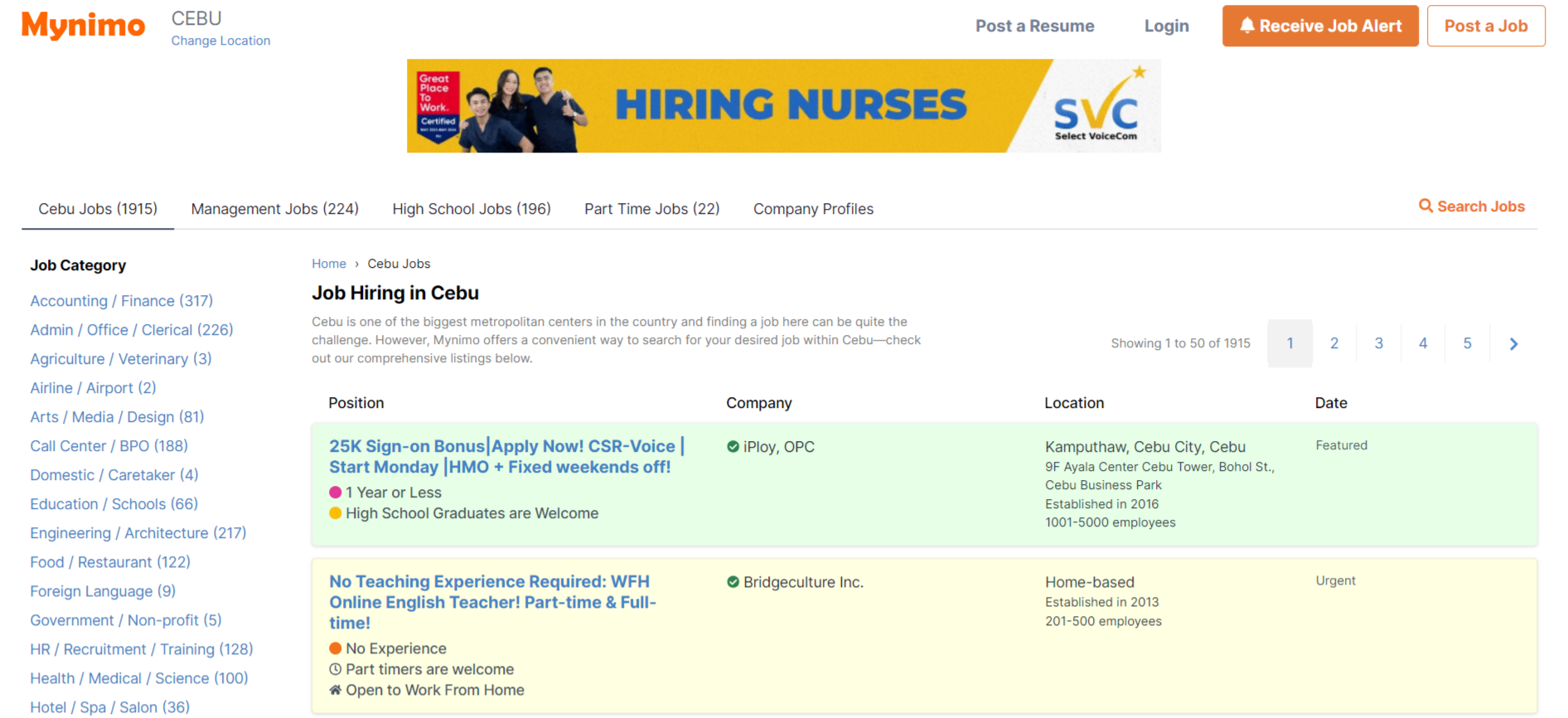Open the Company Profiles tab
The width and height of the screenshot is (1568, 718).
tap(813, 209)
